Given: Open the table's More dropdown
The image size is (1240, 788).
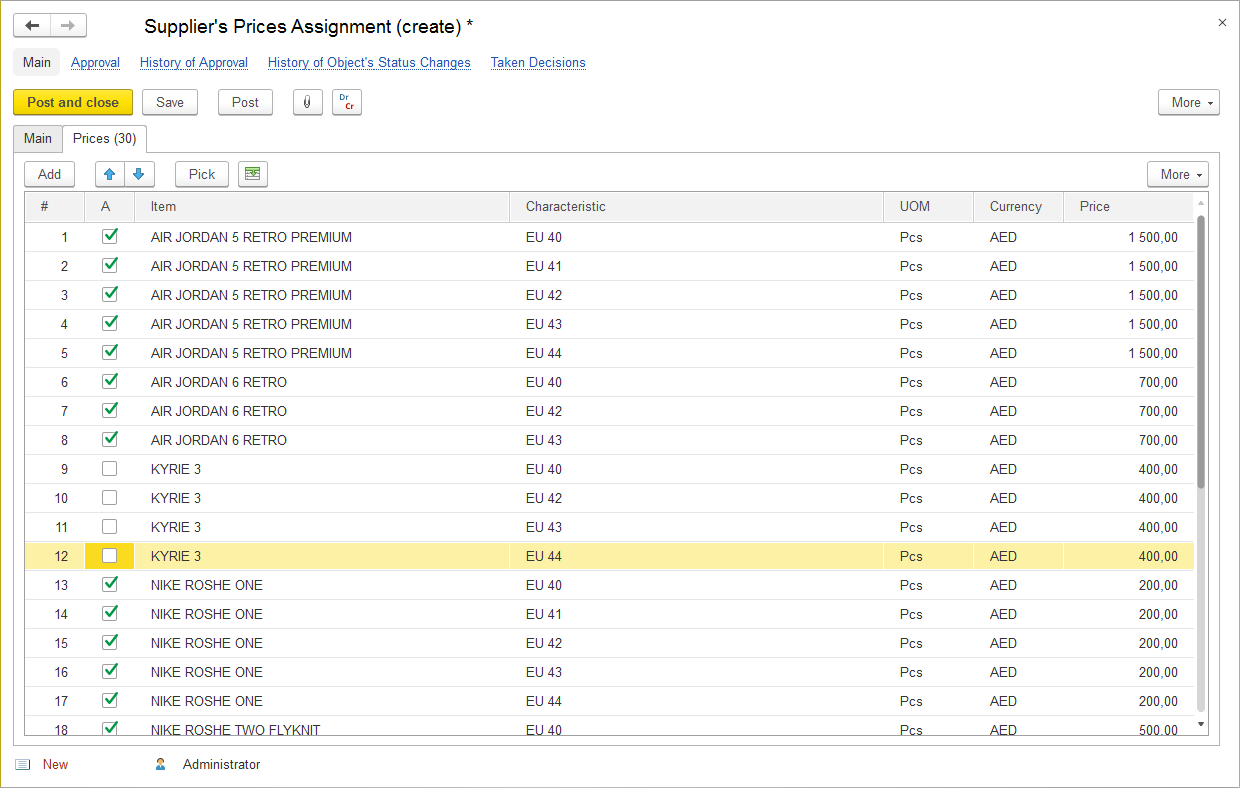Looking at the screenshot, I should 1177,174.
